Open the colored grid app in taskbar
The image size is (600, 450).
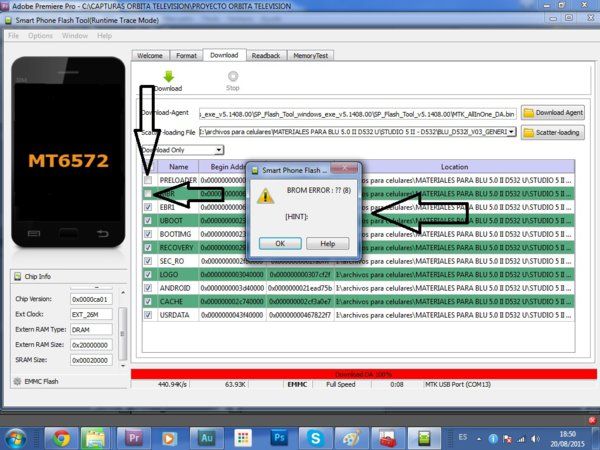[x=243, y=438]
